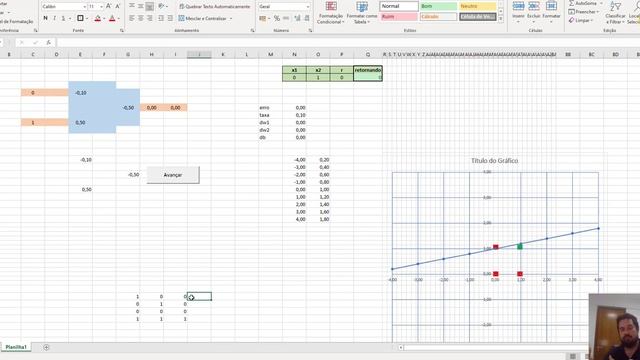Expand the borders dropdown arrow
640x360 pixels.
pos(87,19)
